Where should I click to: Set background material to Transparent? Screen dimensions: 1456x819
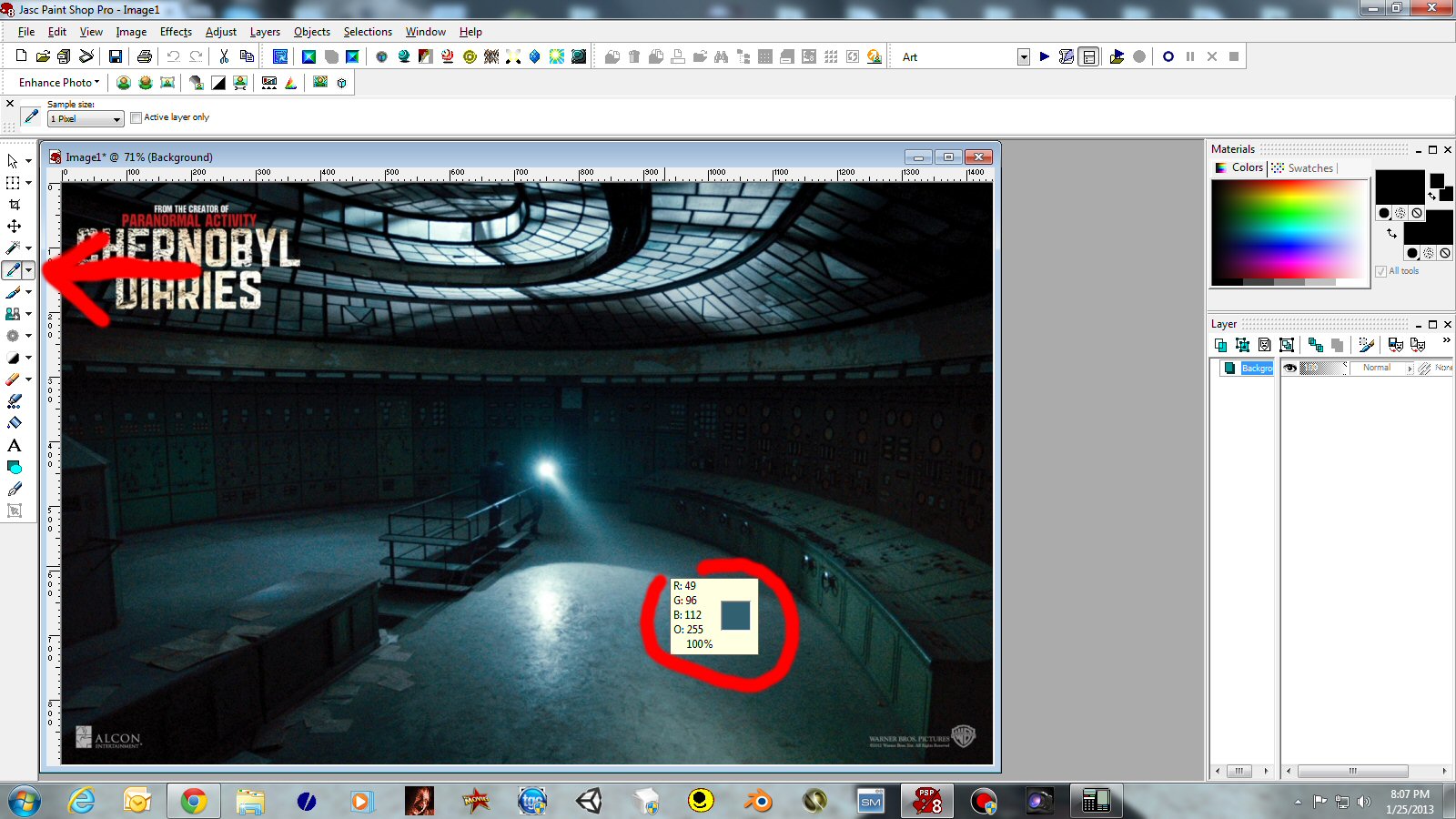1445,253
